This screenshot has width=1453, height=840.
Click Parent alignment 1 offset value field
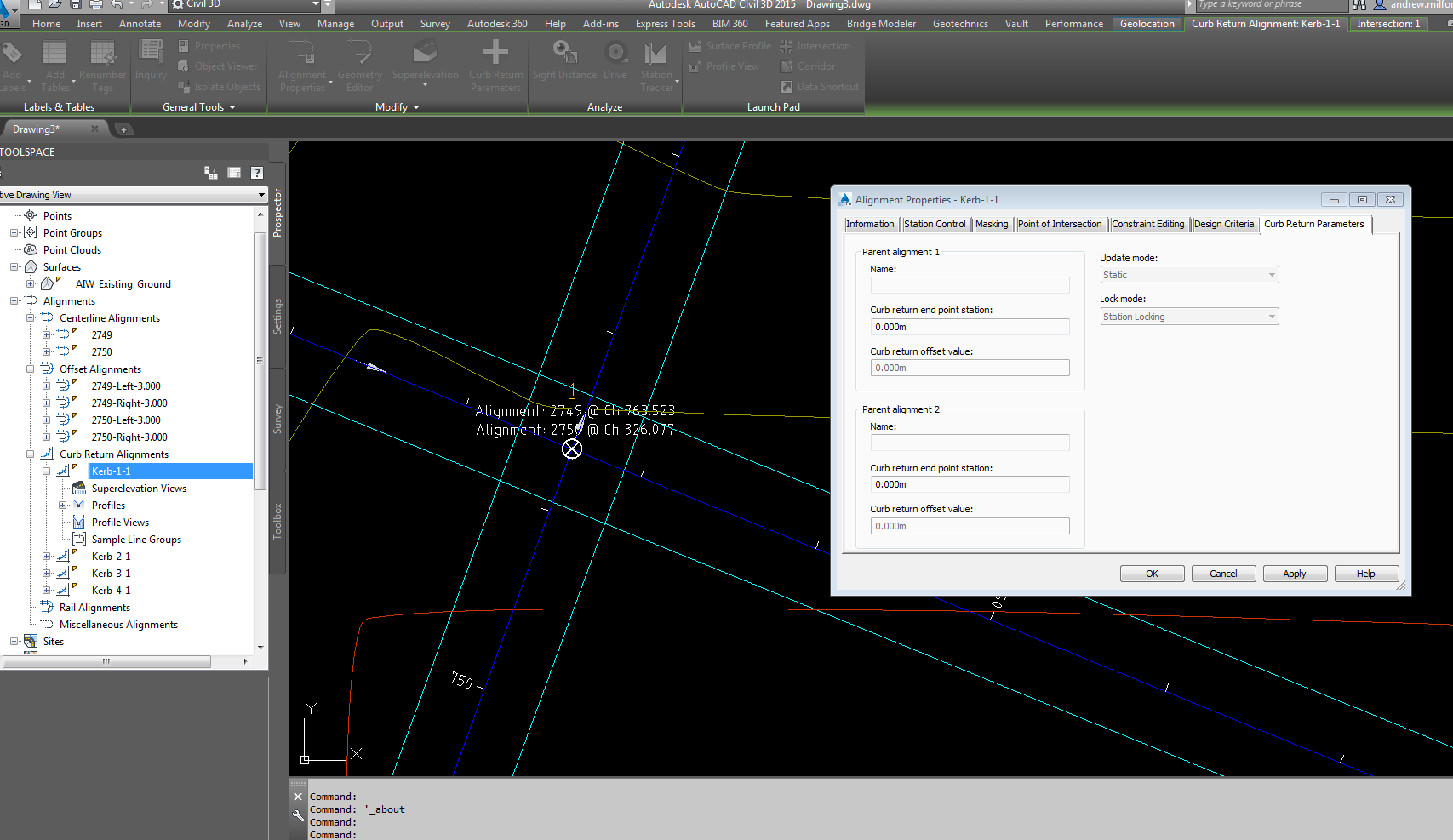[970, 368]
